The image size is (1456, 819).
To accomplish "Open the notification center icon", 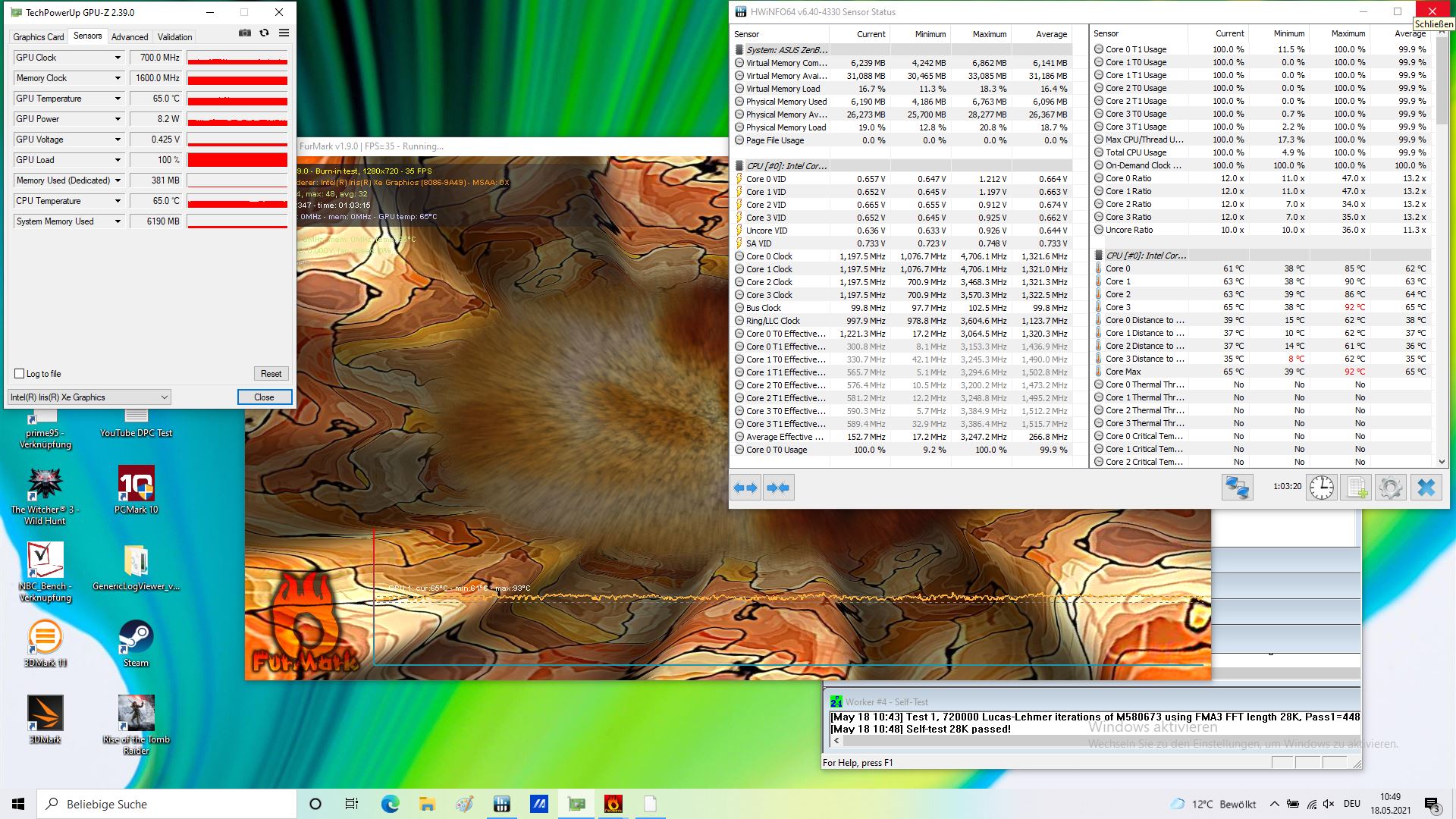I will (1432, 805).
